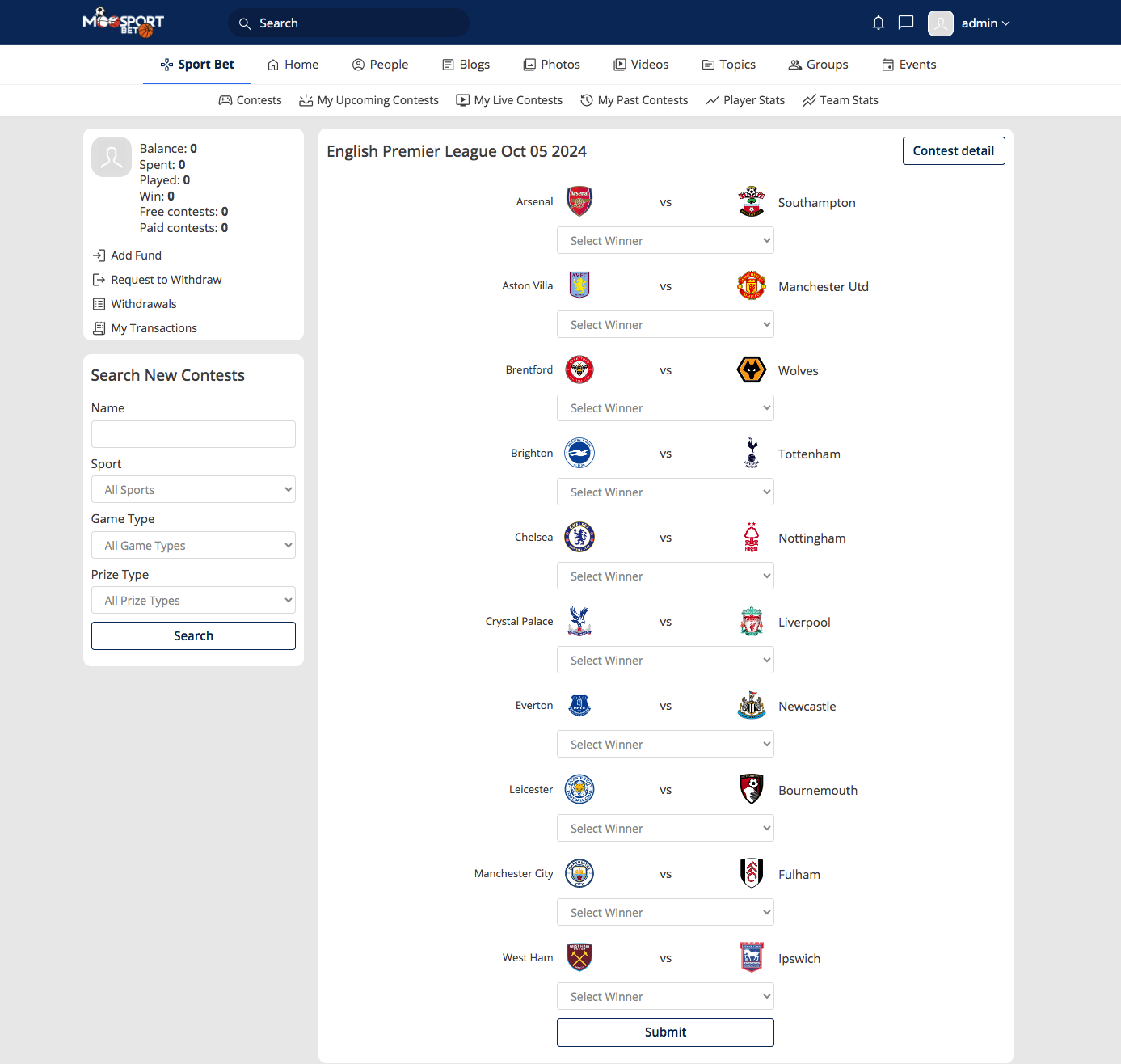Viewport: 1121px width, 1064px height.
Task: Open winner dropdown for Brighton vs Tottenham
Action: [665, 492]
